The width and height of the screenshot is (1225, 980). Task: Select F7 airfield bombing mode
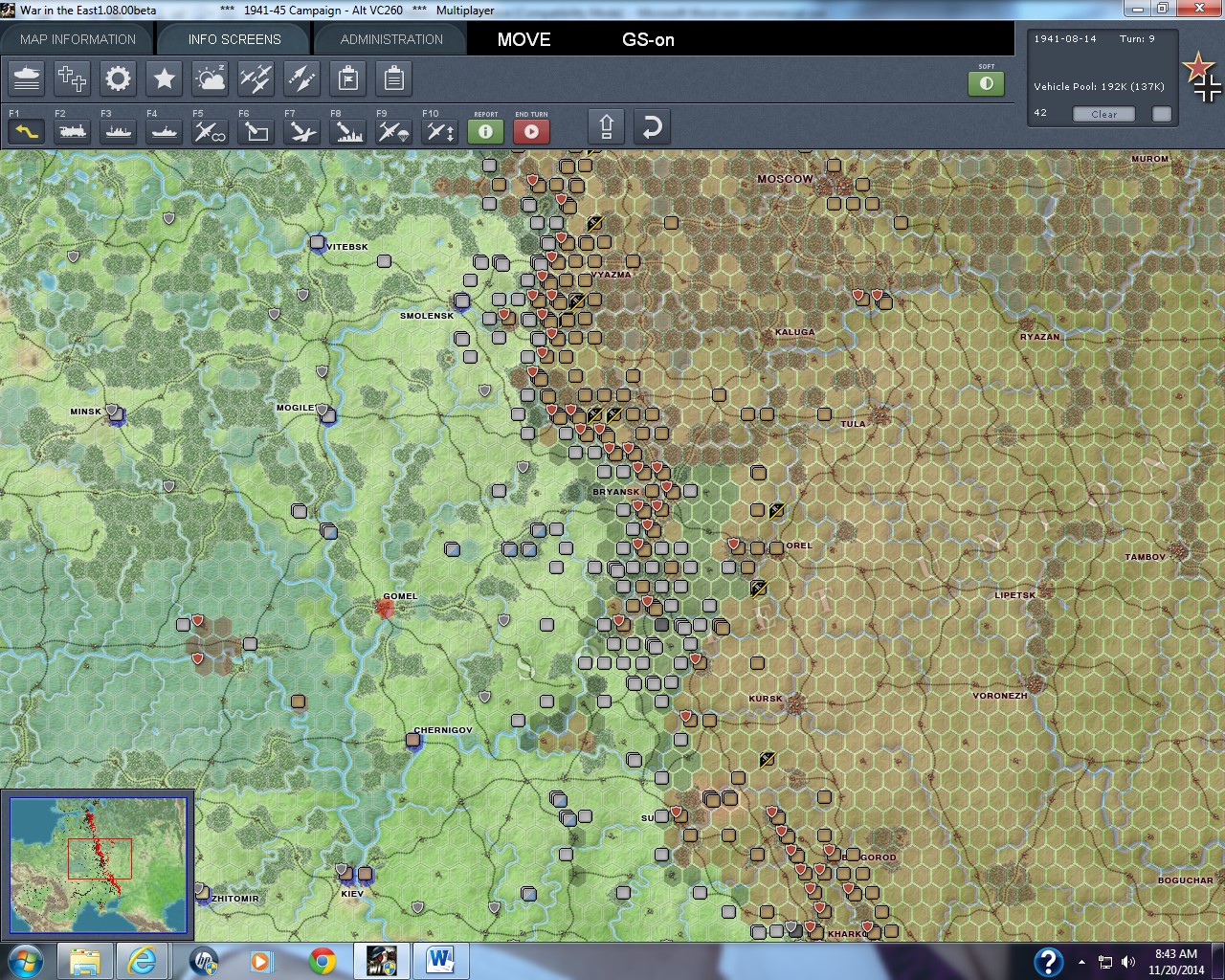302,131
